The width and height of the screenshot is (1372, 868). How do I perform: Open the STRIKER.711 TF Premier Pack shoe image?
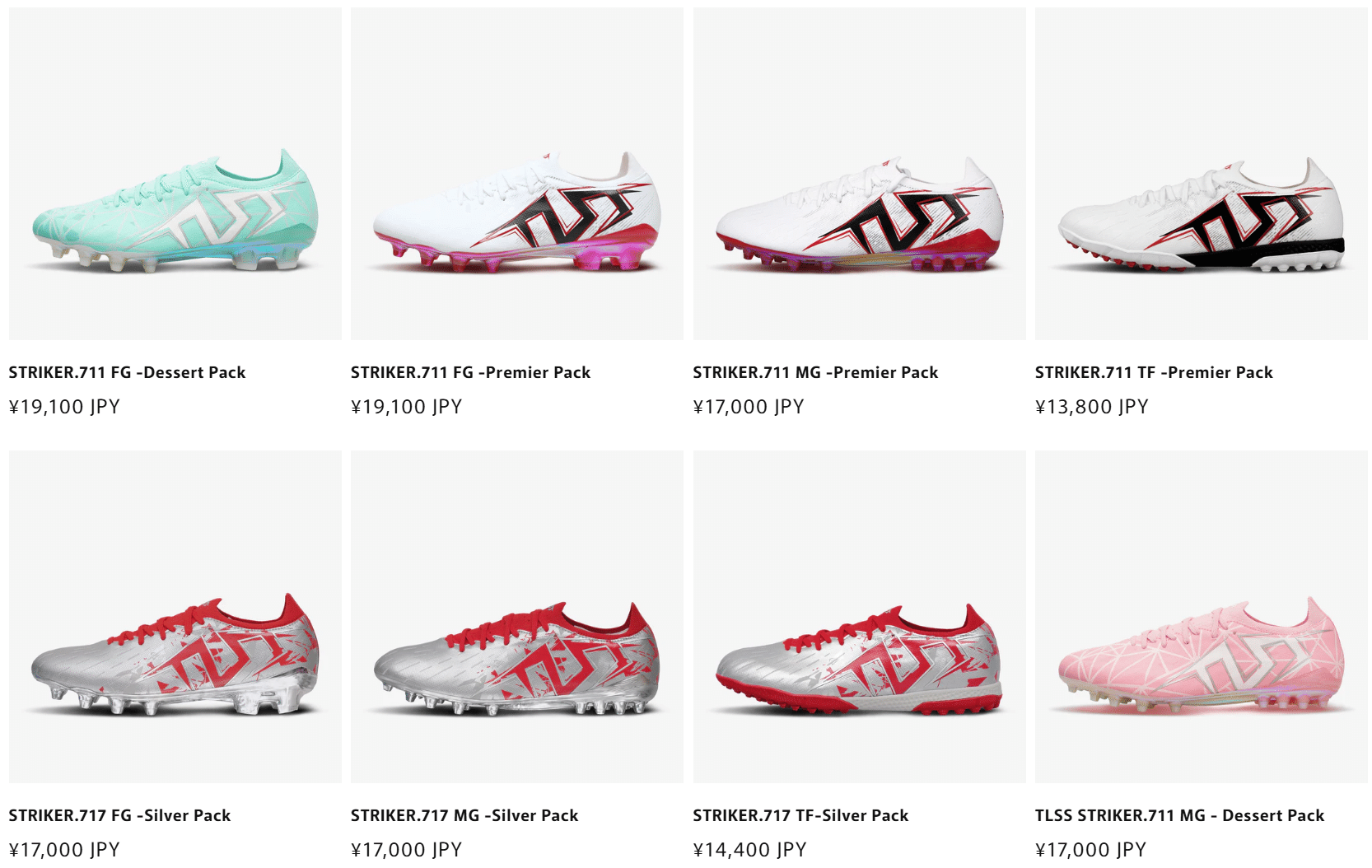click(x=1202, y=174)
